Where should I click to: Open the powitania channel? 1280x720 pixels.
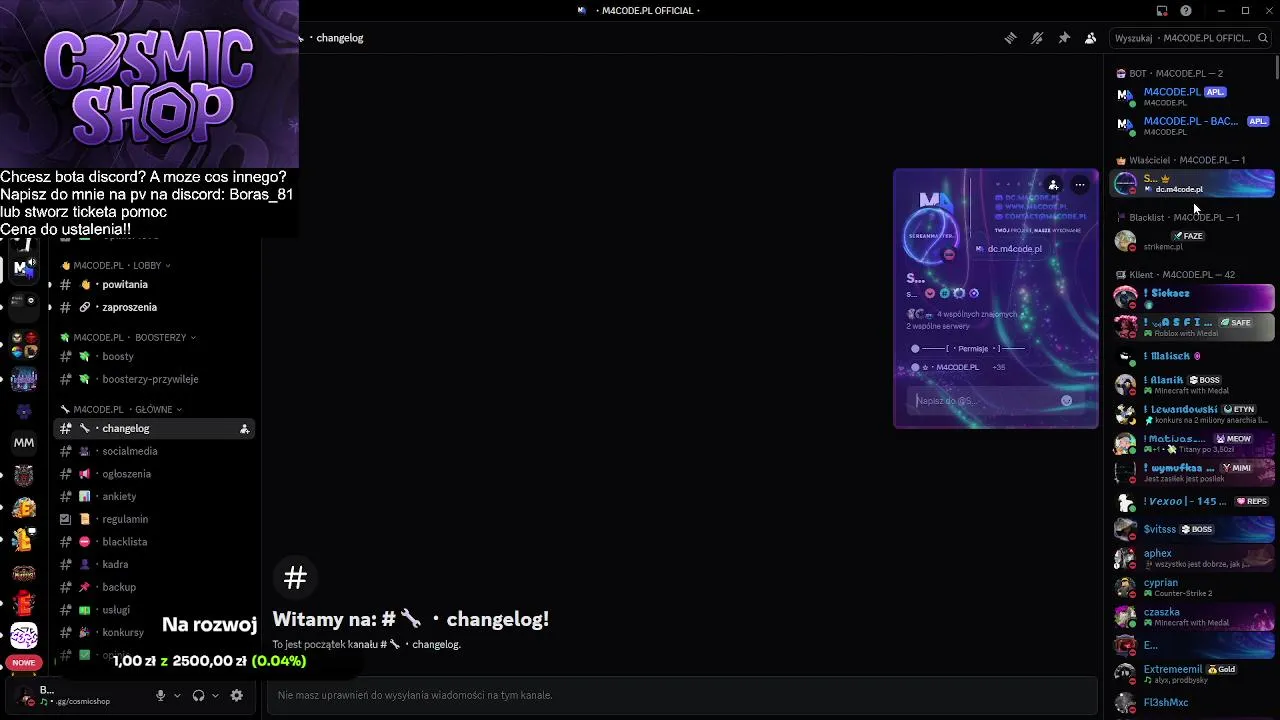tap(155, 285)
